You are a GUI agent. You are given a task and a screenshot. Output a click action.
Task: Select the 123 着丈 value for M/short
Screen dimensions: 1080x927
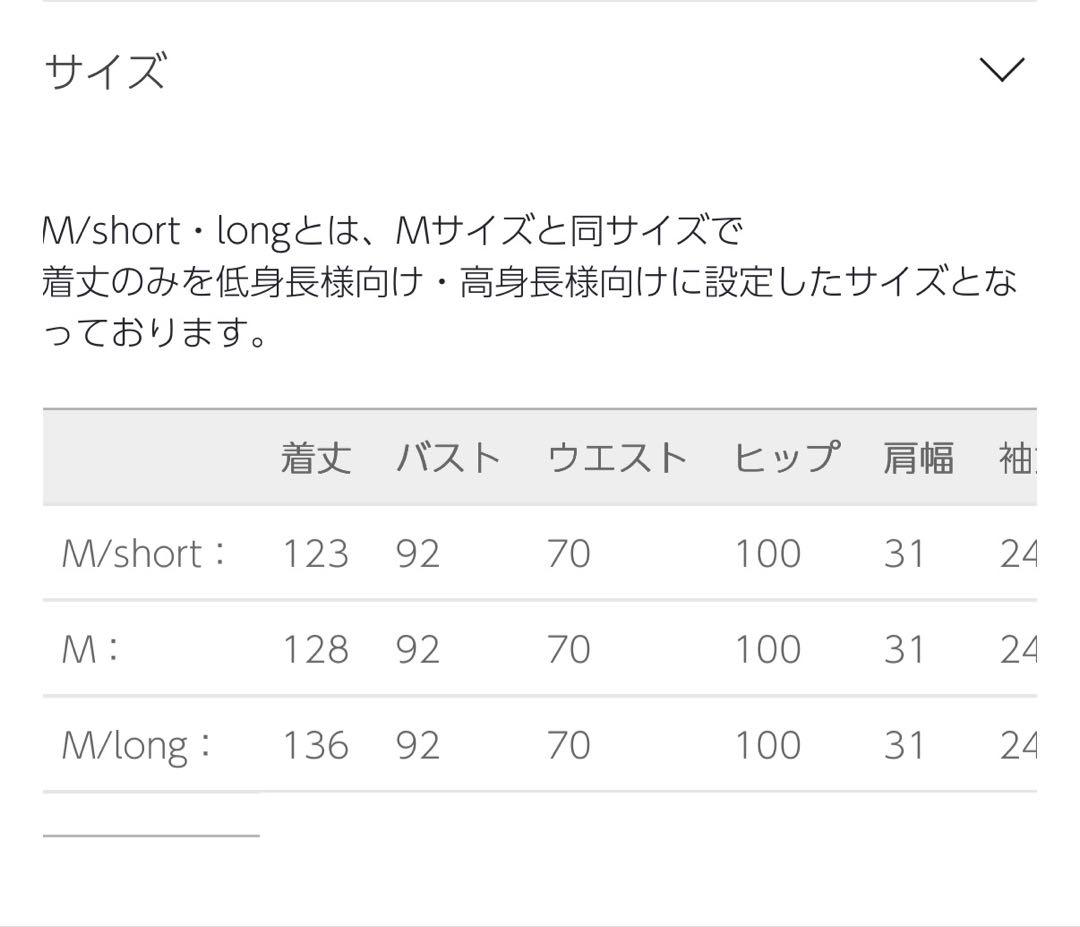point(316,553)
